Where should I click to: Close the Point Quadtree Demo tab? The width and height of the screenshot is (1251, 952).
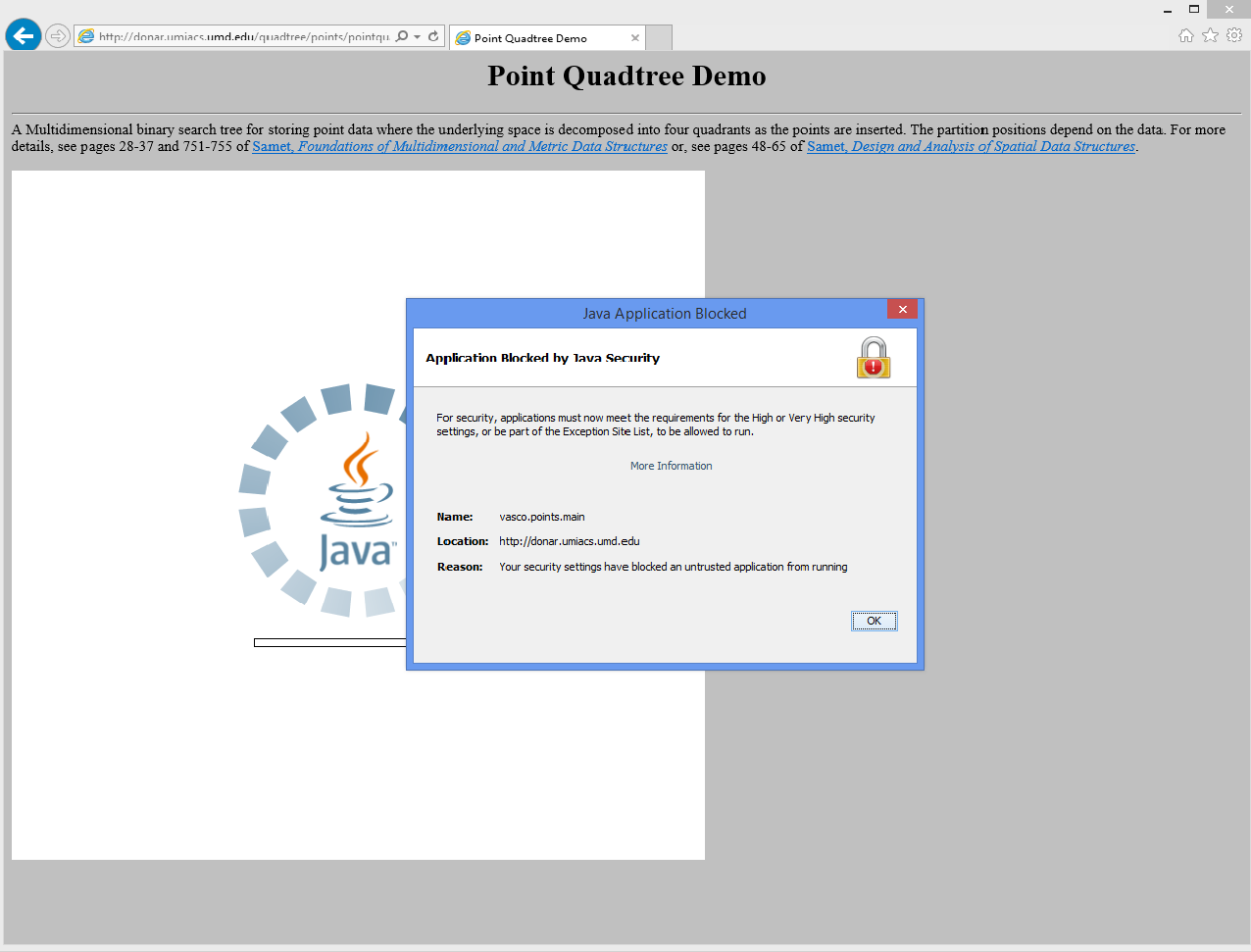pyautogui.click(x=635, y=38)
